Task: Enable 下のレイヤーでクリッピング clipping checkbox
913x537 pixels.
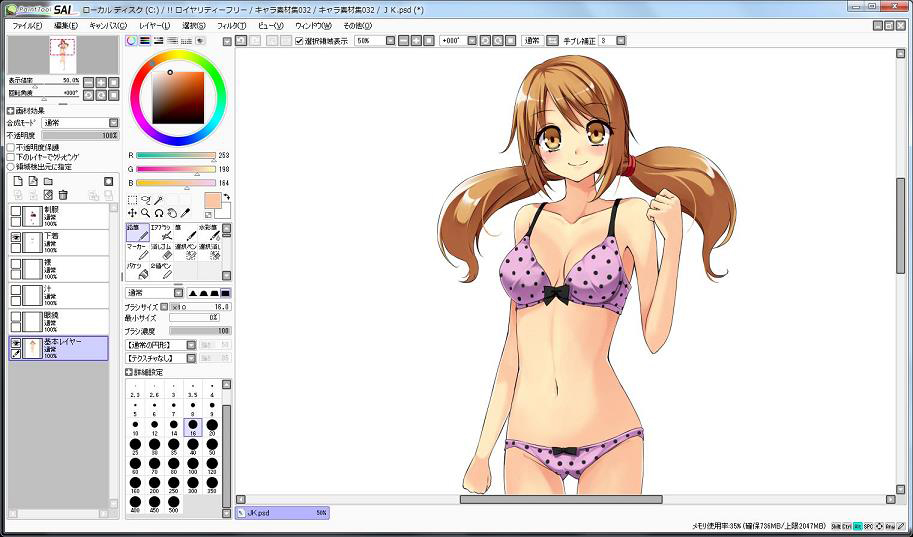Action: click(x=11, y=157)
